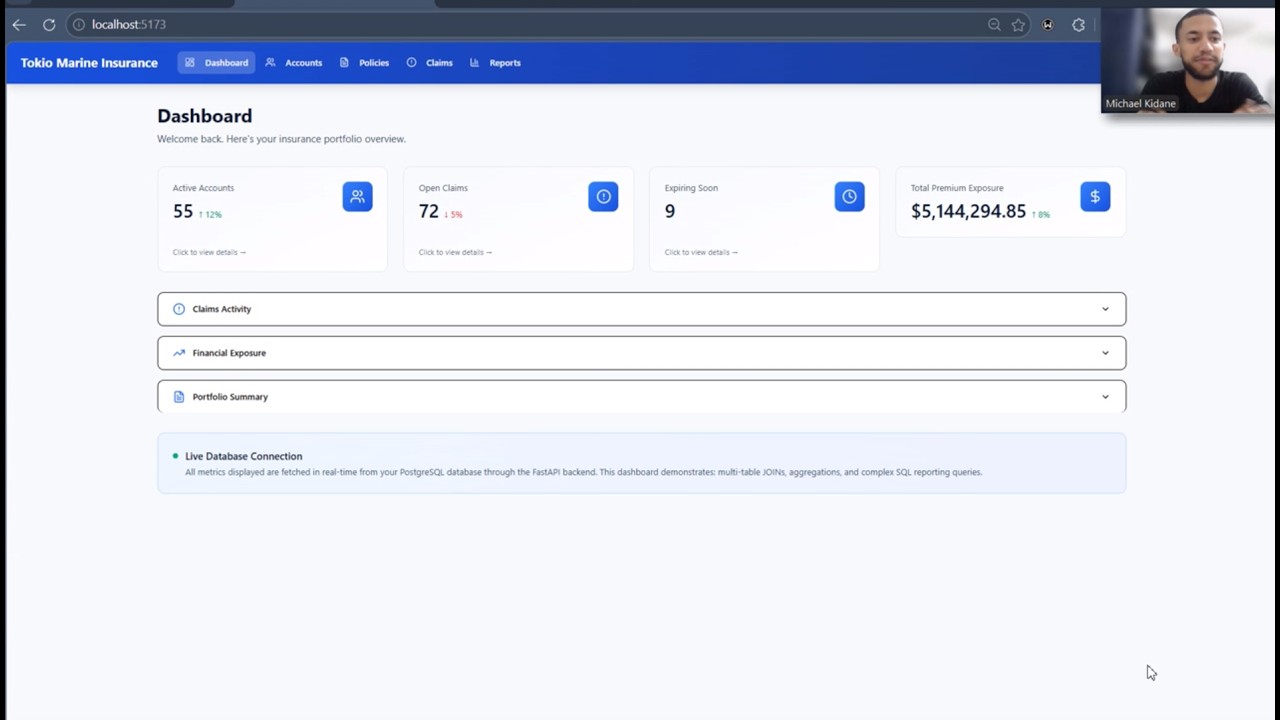Expand the Financial Exposure section chevron
The image size is (1280, 720).
click(1105, 353)
